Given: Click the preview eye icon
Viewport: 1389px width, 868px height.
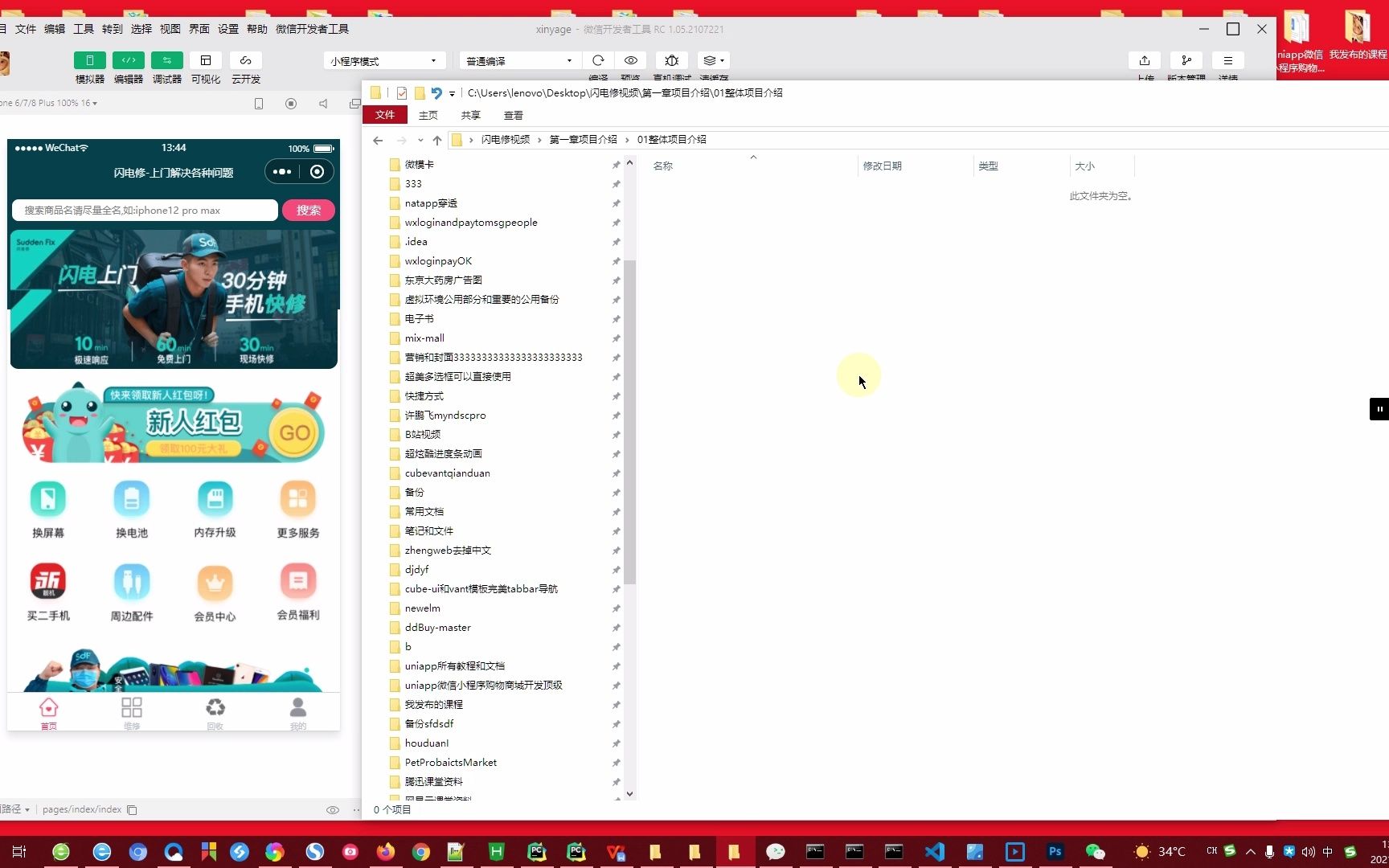Looking at the screenshot, I should coord(631,60).
